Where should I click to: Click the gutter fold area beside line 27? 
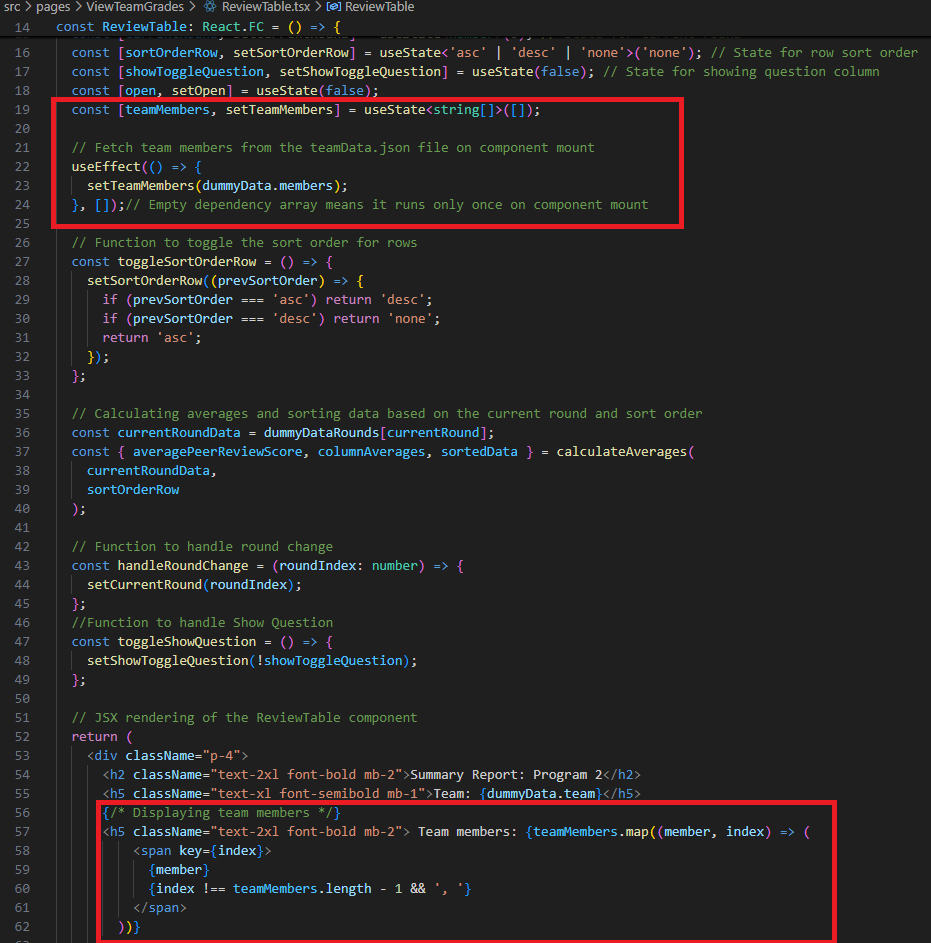[x=46, y=261]
